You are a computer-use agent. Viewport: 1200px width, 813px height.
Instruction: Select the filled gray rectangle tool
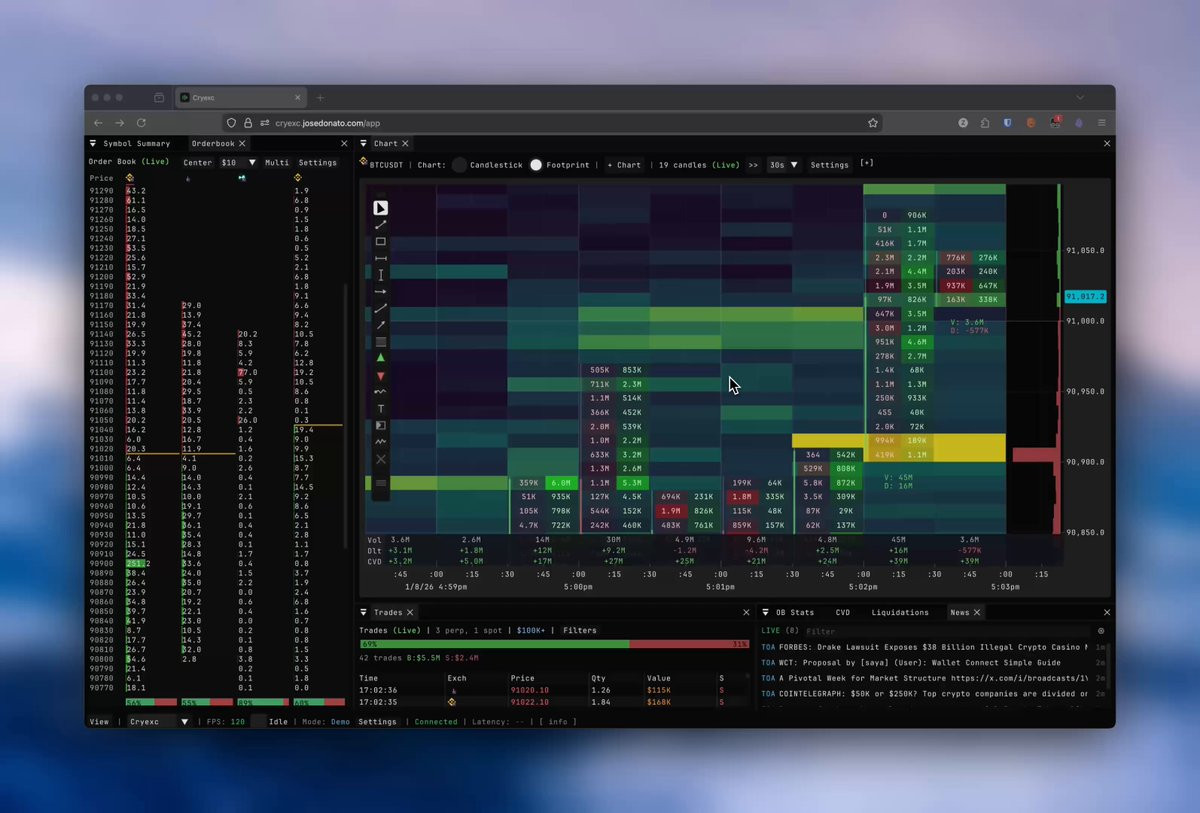[381, 342]
